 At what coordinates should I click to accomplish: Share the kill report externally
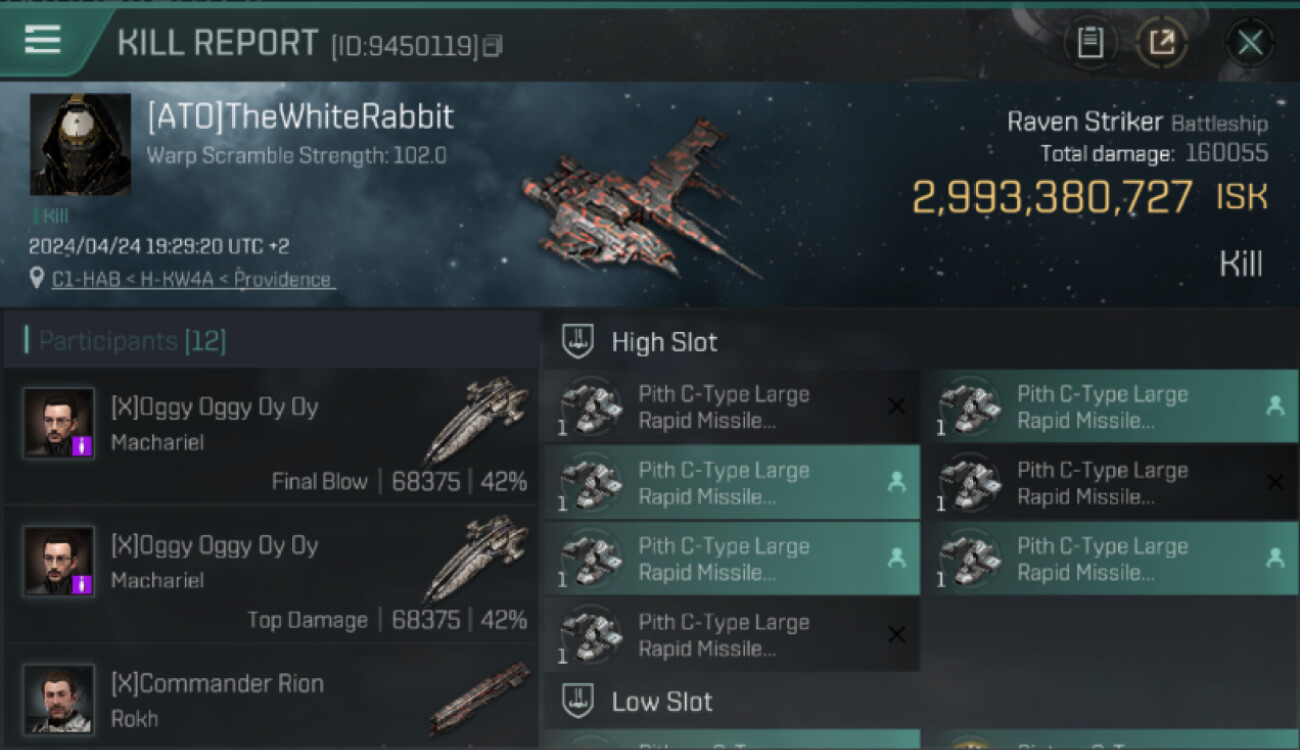pyautogui.click(x=1161, y=43)
